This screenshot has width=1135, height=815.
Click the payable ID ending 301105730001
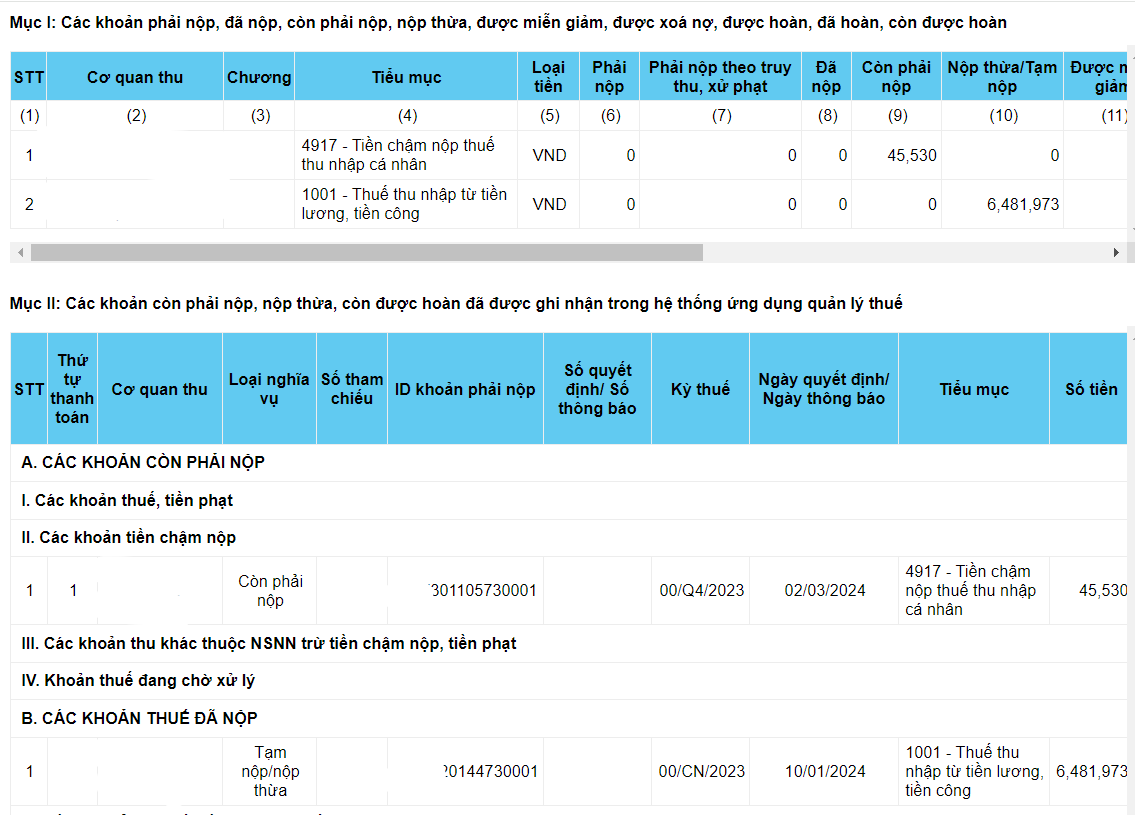pos(482,590)
